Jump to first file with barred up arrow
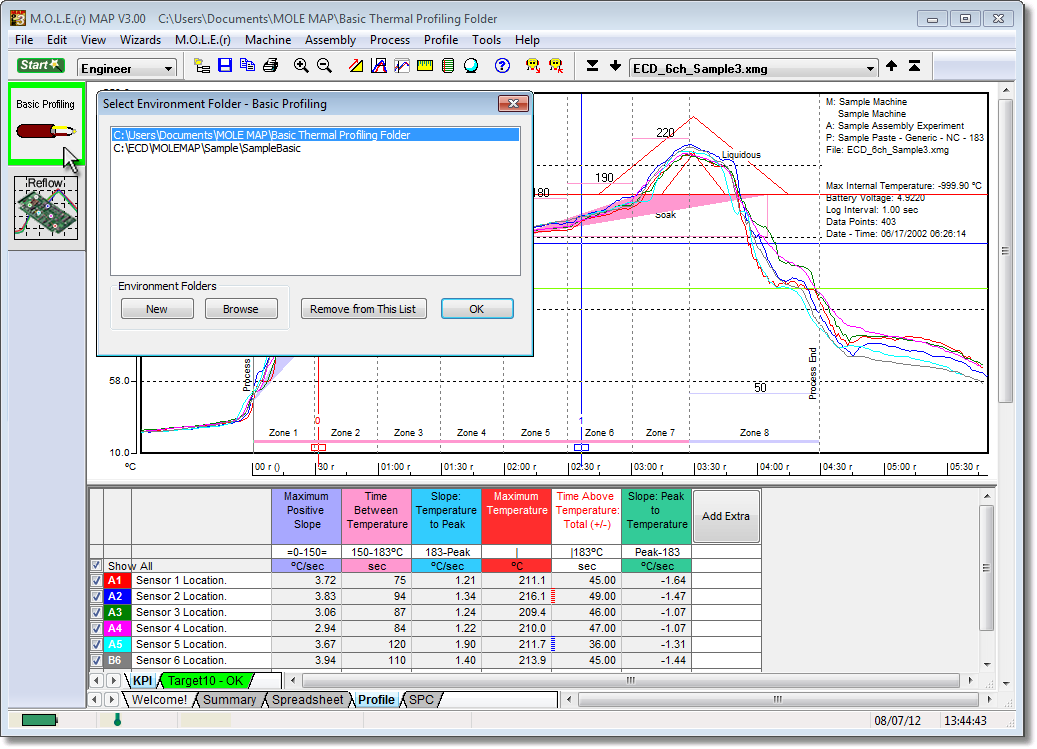The height and width of the screenshot is (749, 1037). point(915,65)
